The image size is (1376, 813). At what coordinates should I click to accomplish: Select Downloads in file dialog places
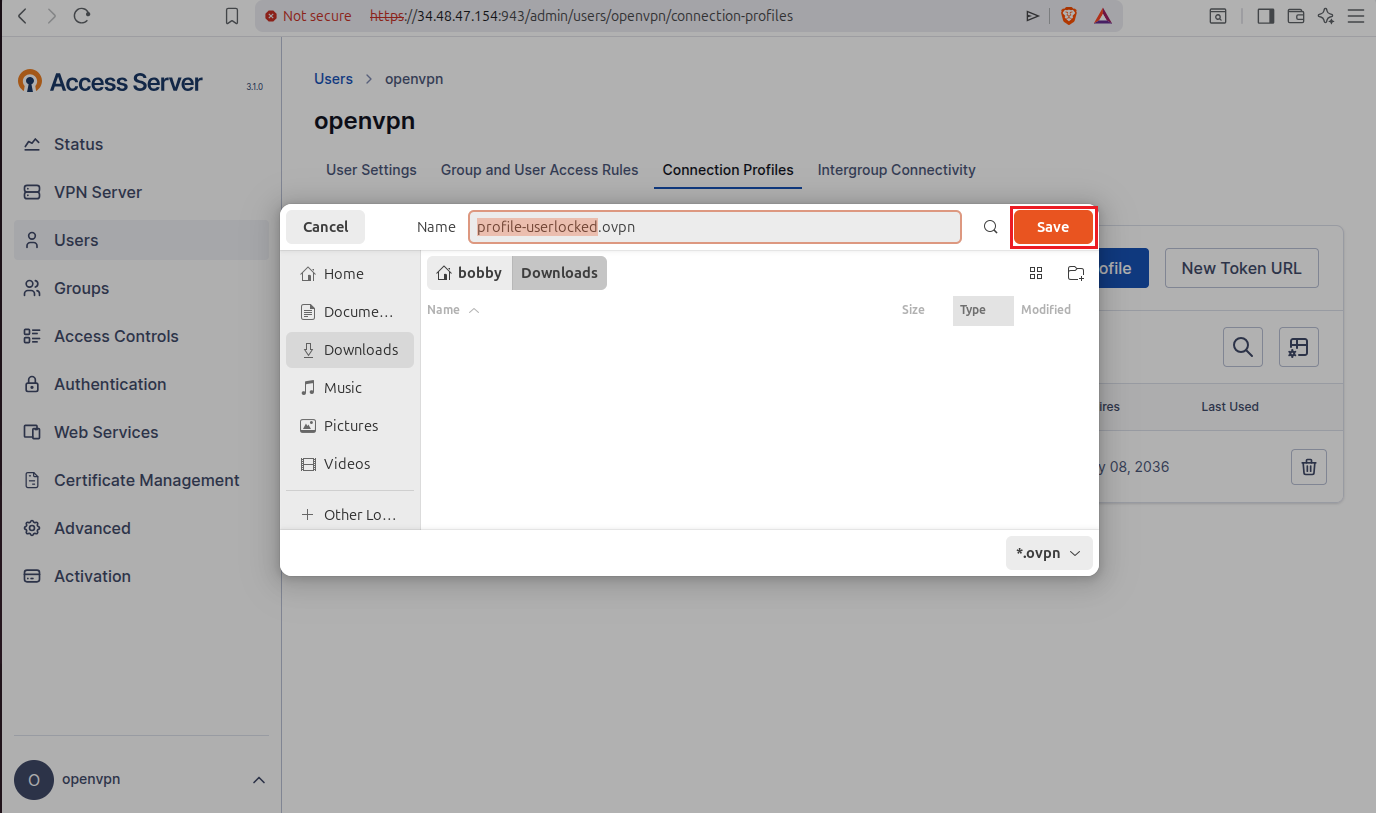click(350, 350)
